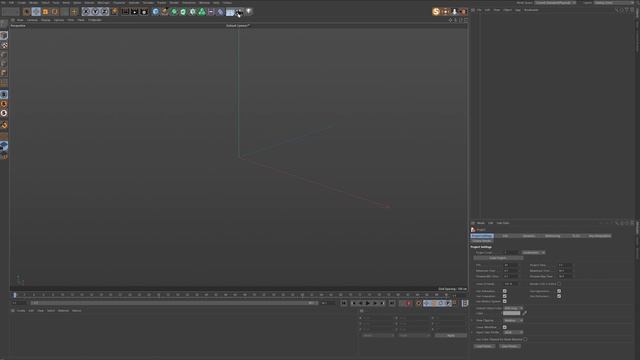Click the Load Preset button
Image resolution: width=640 pixels, height=360 pixels.
(484, 346)
